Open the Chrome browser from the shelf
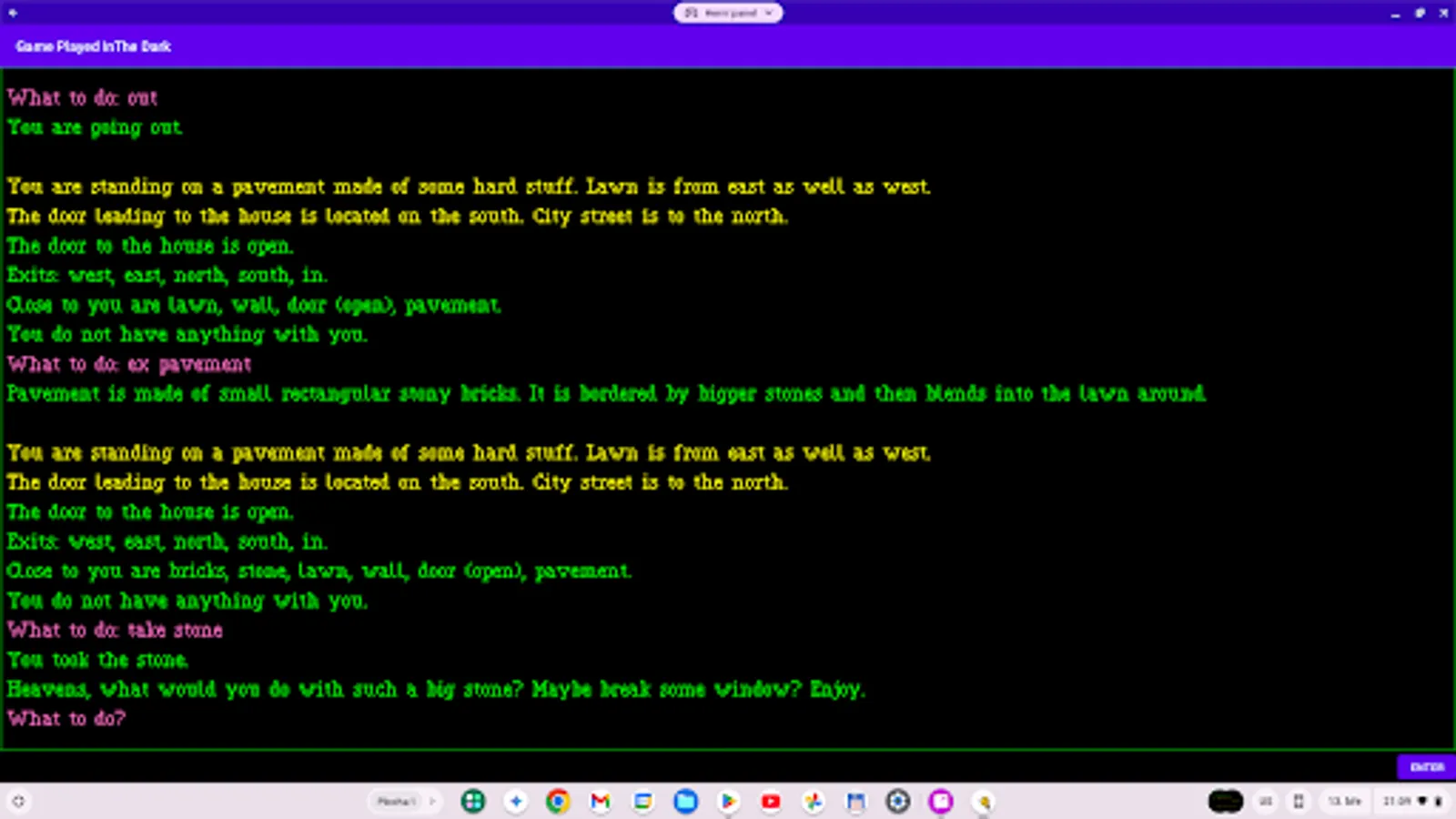This screenshot has width=1456, height=819. pyautogui.click(x=558, y=802)
